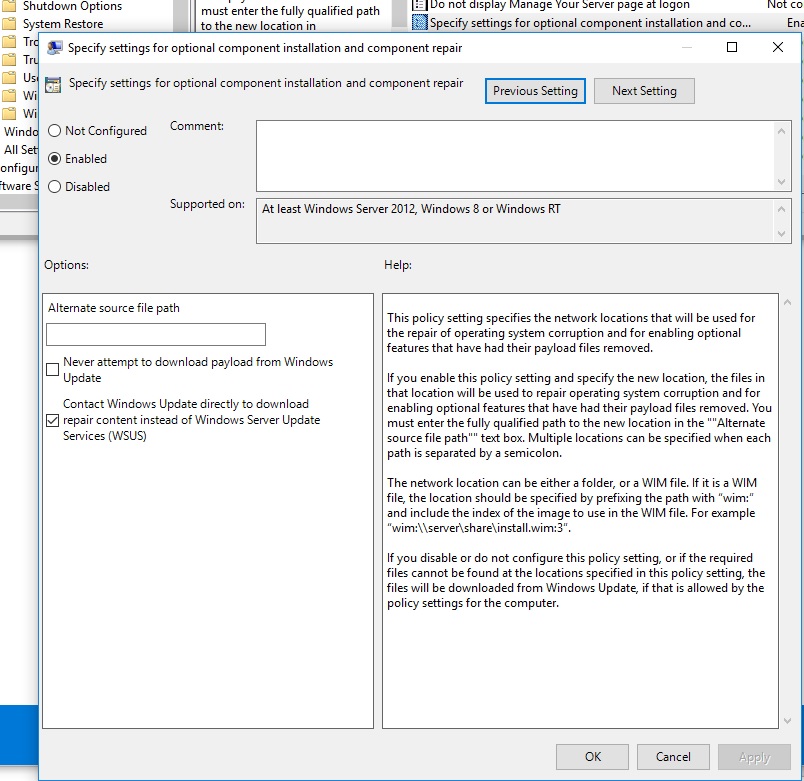Image resolution: width=804 pixels, height=781 pixels.
Task: Uncheck Contact Windows Update directly checkbox
Action: [x=52, y=420]
